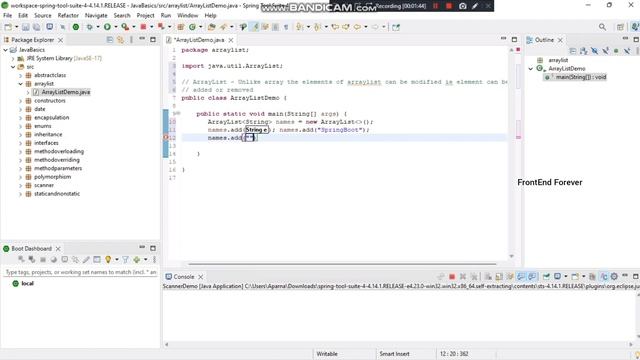Click the error marker on line 12
The height and width of the screenshot is (360, 640).
coord(166,138)
